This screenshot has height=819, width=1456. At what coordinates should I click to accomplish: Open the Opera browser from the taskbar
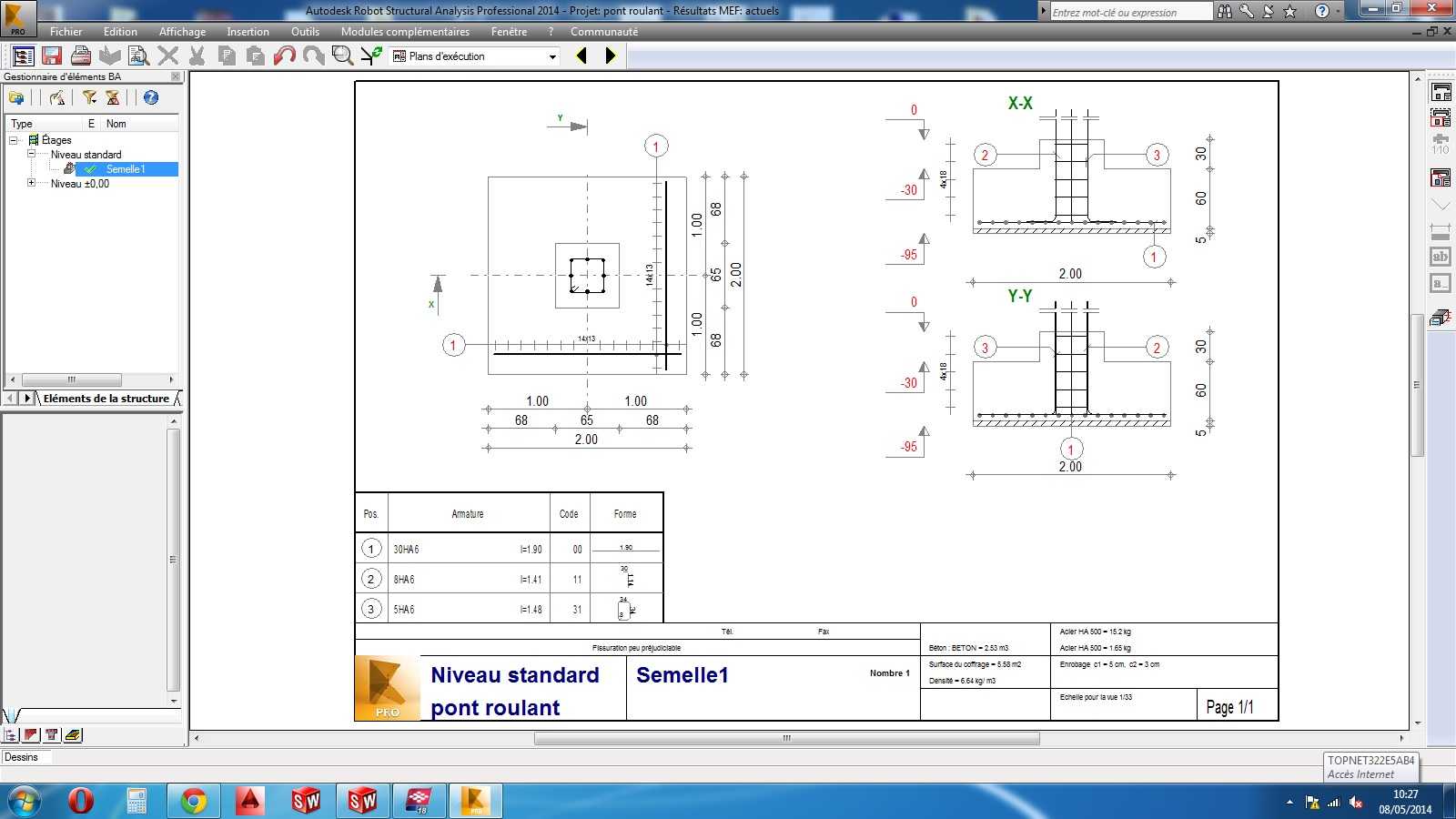pos(81,801)
